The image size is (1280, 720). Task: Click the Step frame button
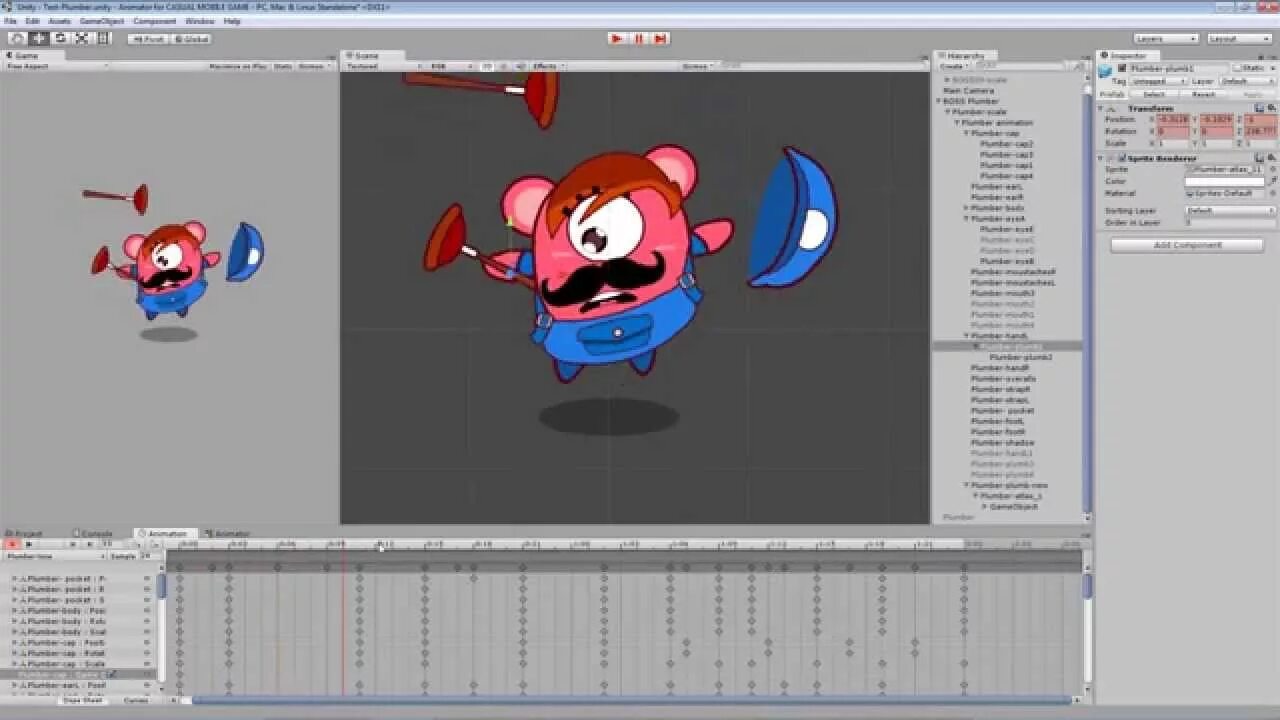[x=660, y=38]
